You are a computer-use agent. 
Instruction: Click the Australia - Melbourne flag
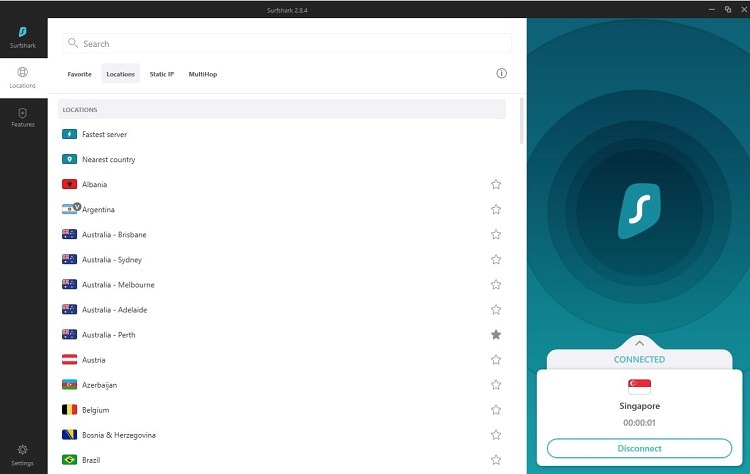pos(69,284)
